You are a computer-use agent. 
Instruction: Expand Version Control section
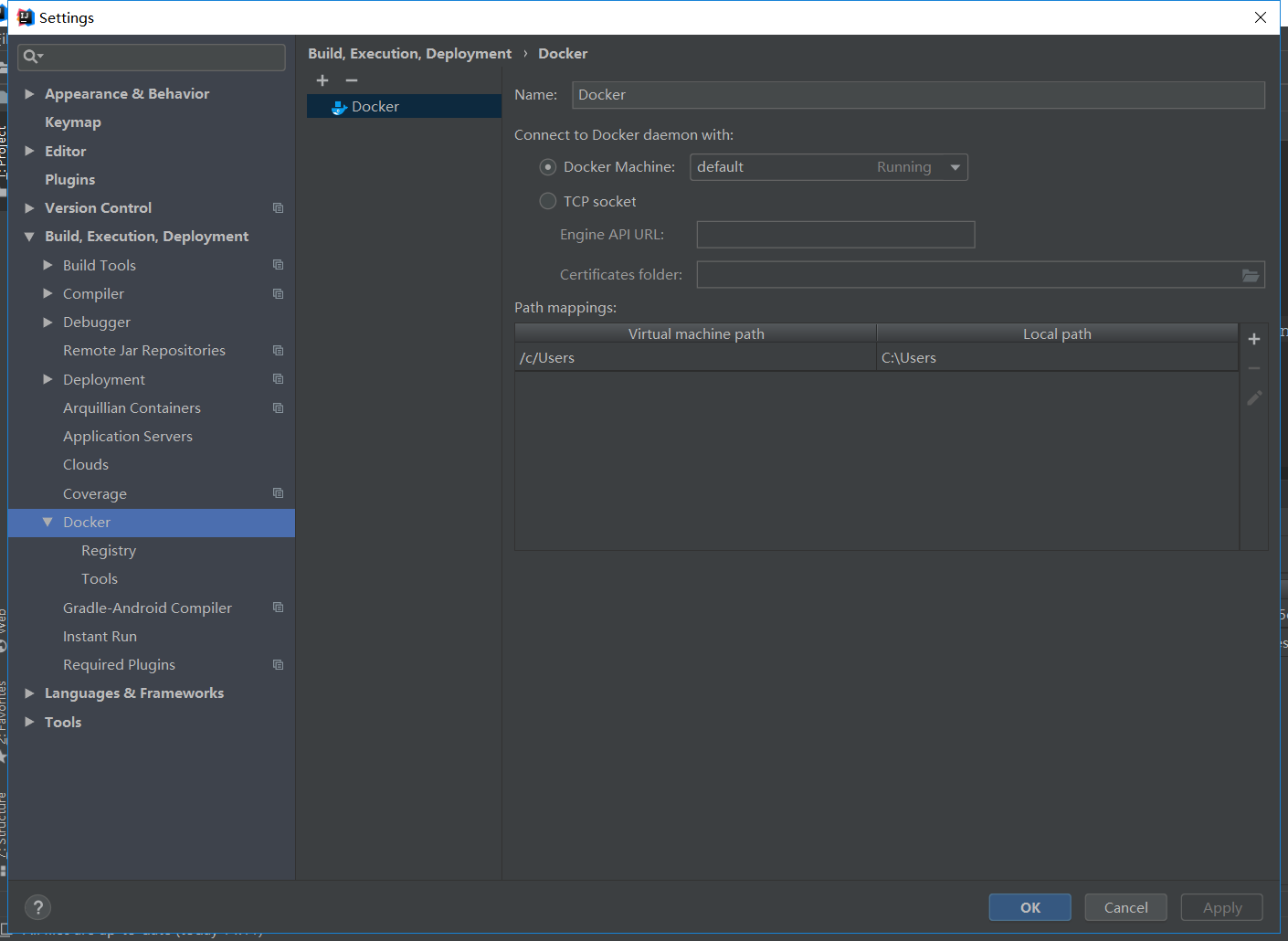(x=29, y=208)
